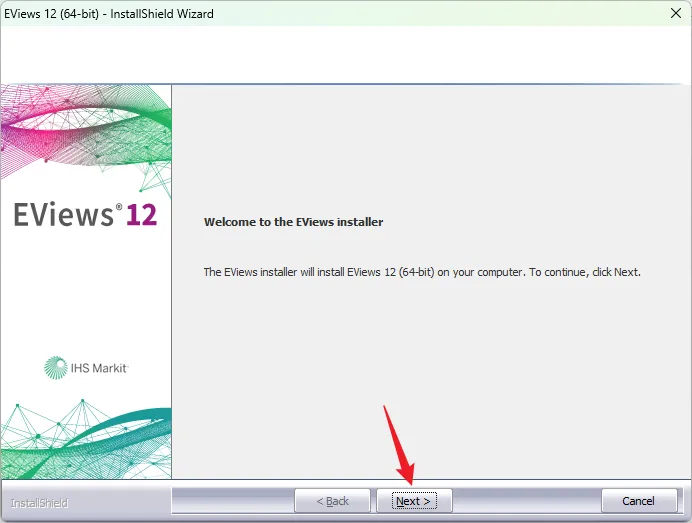Click the installer description sentence
This screenshot has width=692, height=523.
(x=422, y=272)
